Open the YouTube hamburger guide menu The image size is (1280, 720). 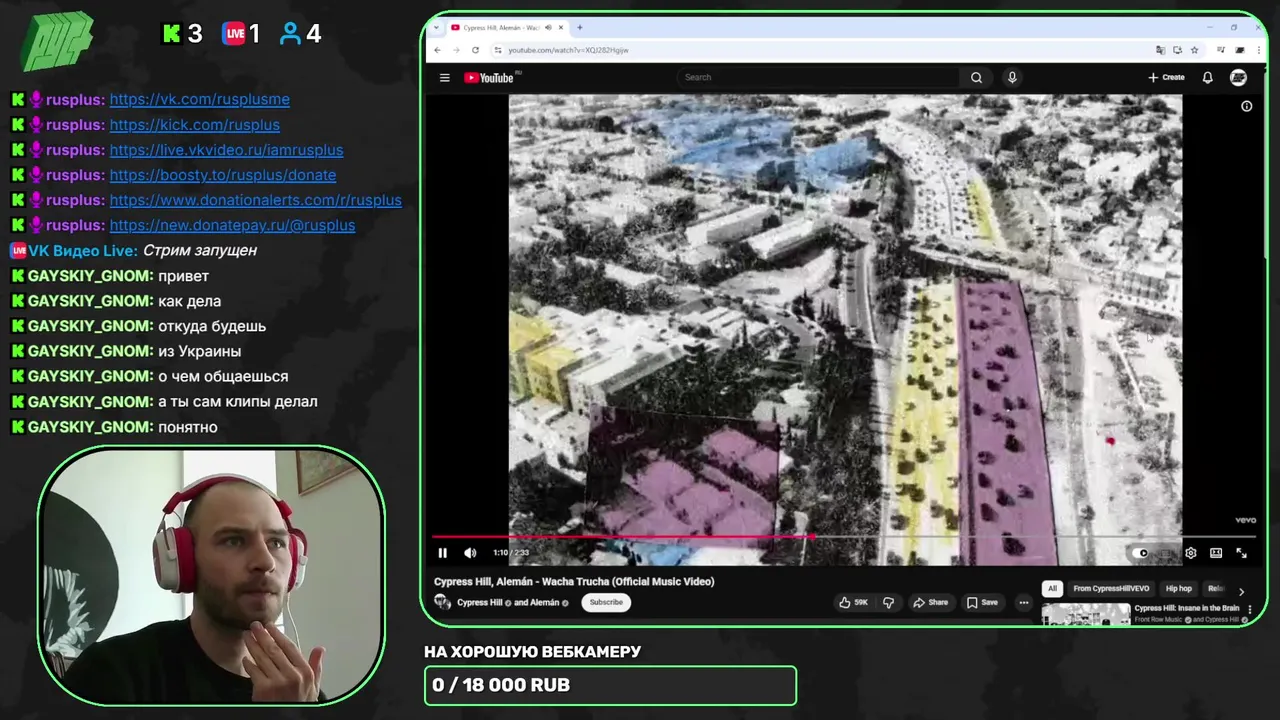[x=445, y=77]
